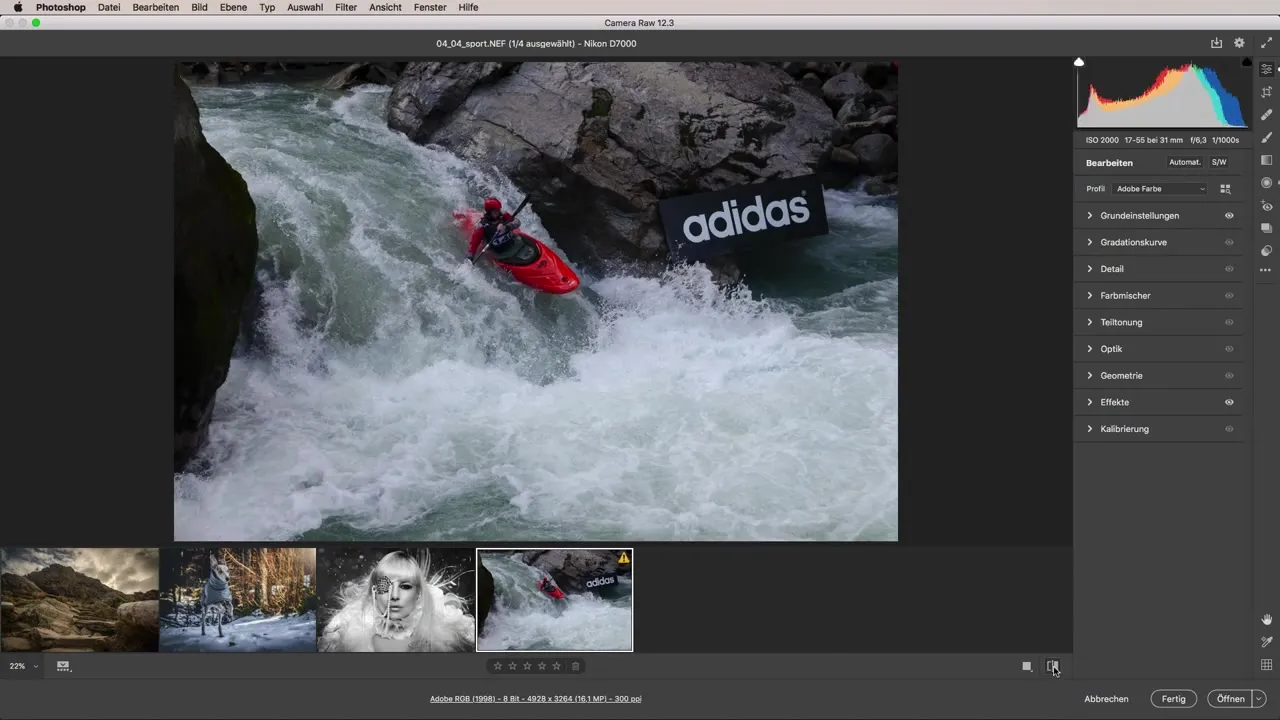Select the Red Eye removal tool
This screenshot has width=1280, height=720.
[1266, 206]
